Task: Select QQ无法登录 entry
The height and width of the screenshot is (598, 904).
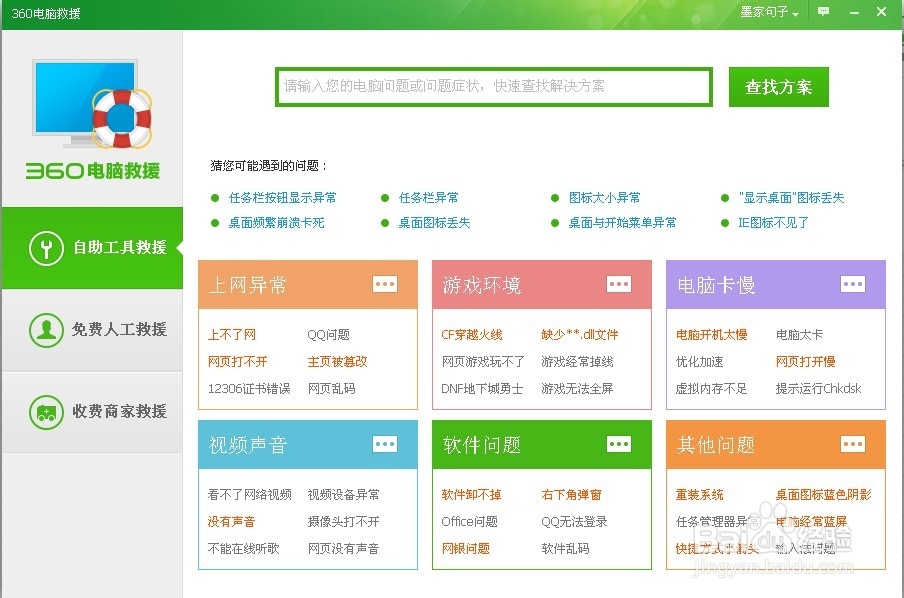Action: pos(574,521)
